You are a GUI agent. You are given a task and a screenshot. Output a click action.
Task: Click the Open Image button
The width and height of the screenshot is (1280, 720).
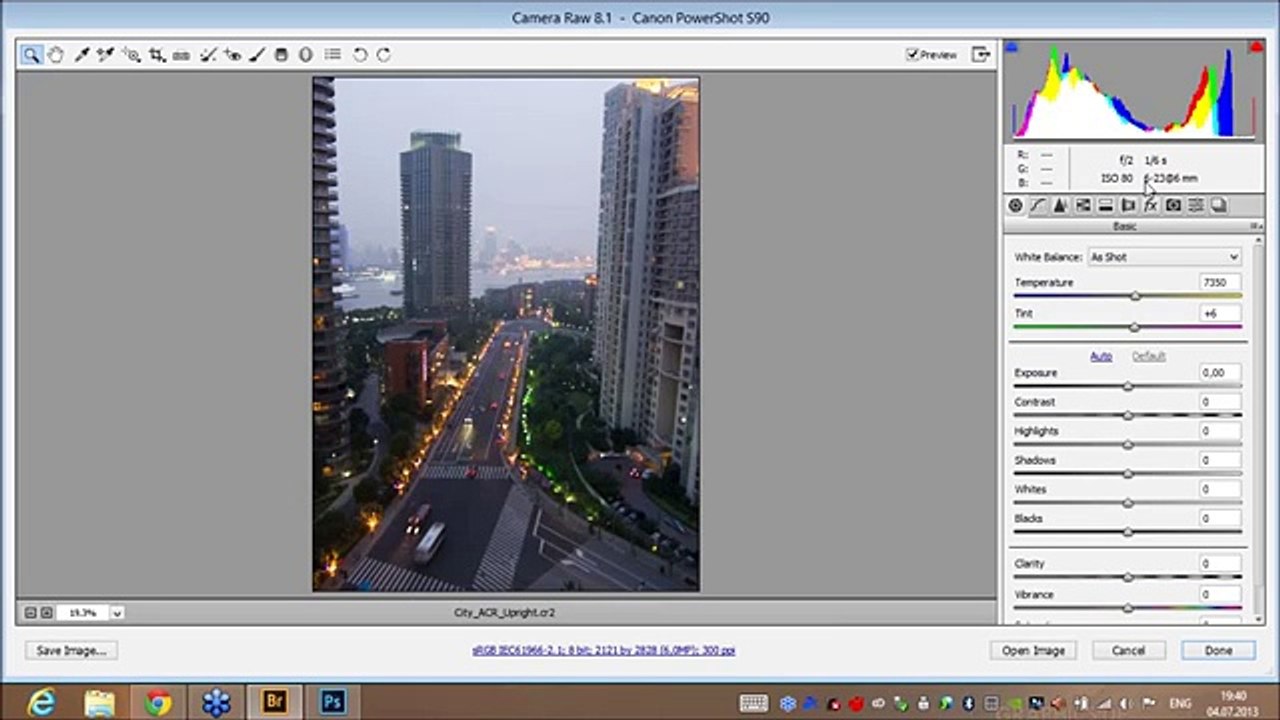1033,651
